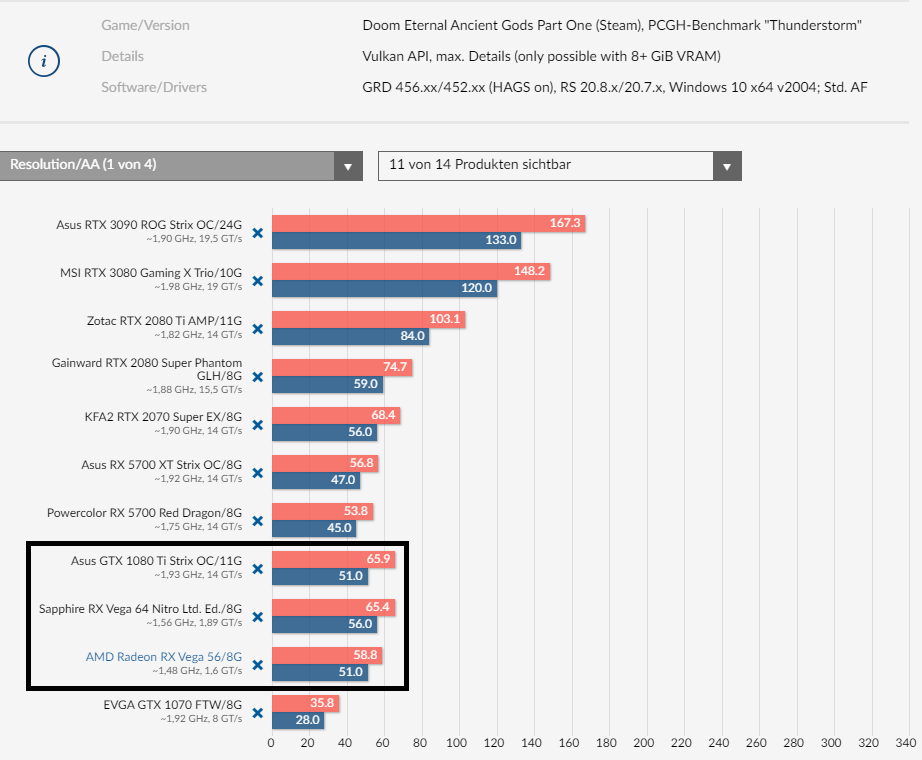Image resolution: width=922 pixels, height=760 pixels.
Task: Remove Asus RX 5700 XT Strix row
Action: tap(258, 473)
